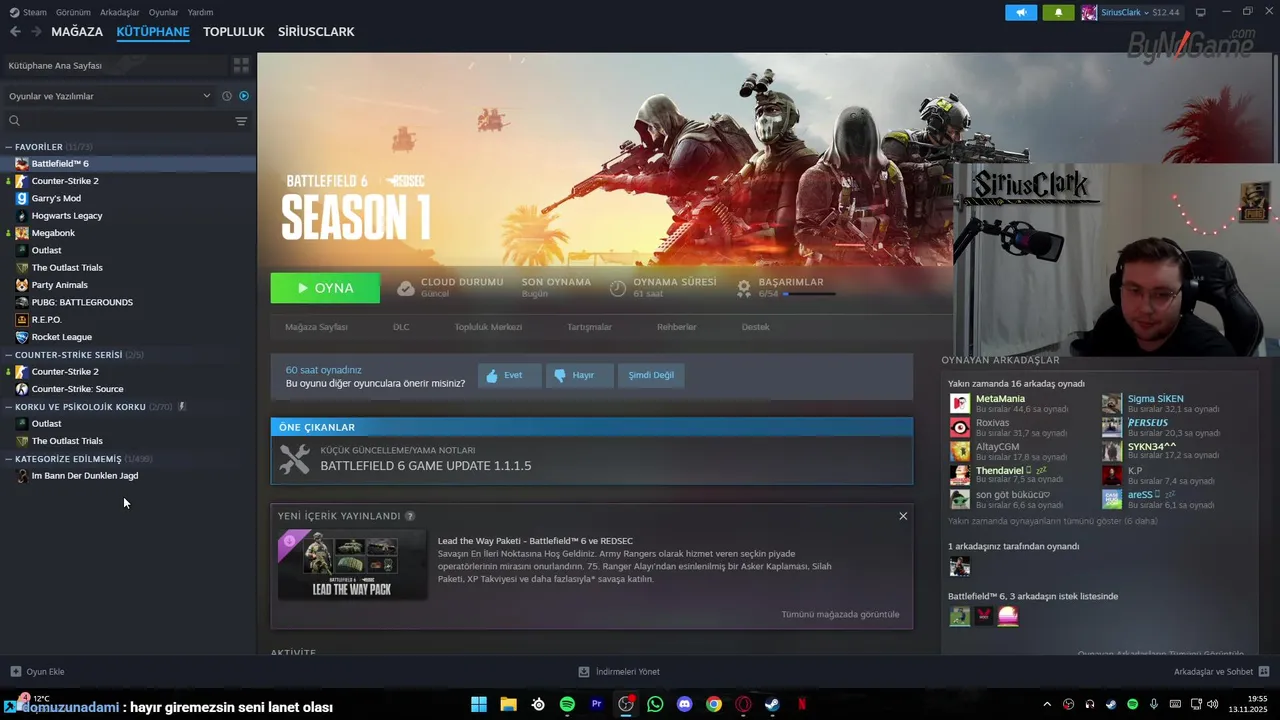Click the achievements progress bar
Screen dimensions: 1280x720
pos(810,294)
